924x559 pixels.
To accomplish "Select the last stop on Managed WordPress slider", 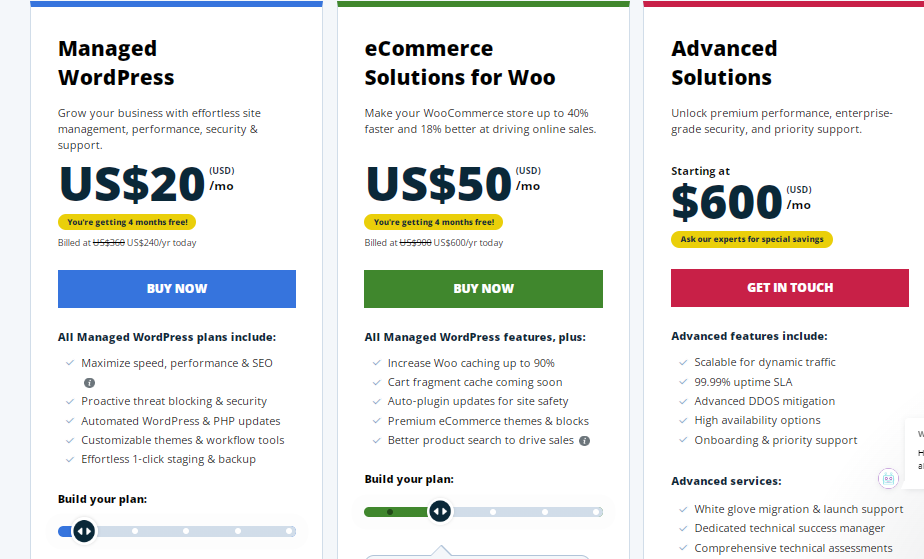I will click(289, 531).
